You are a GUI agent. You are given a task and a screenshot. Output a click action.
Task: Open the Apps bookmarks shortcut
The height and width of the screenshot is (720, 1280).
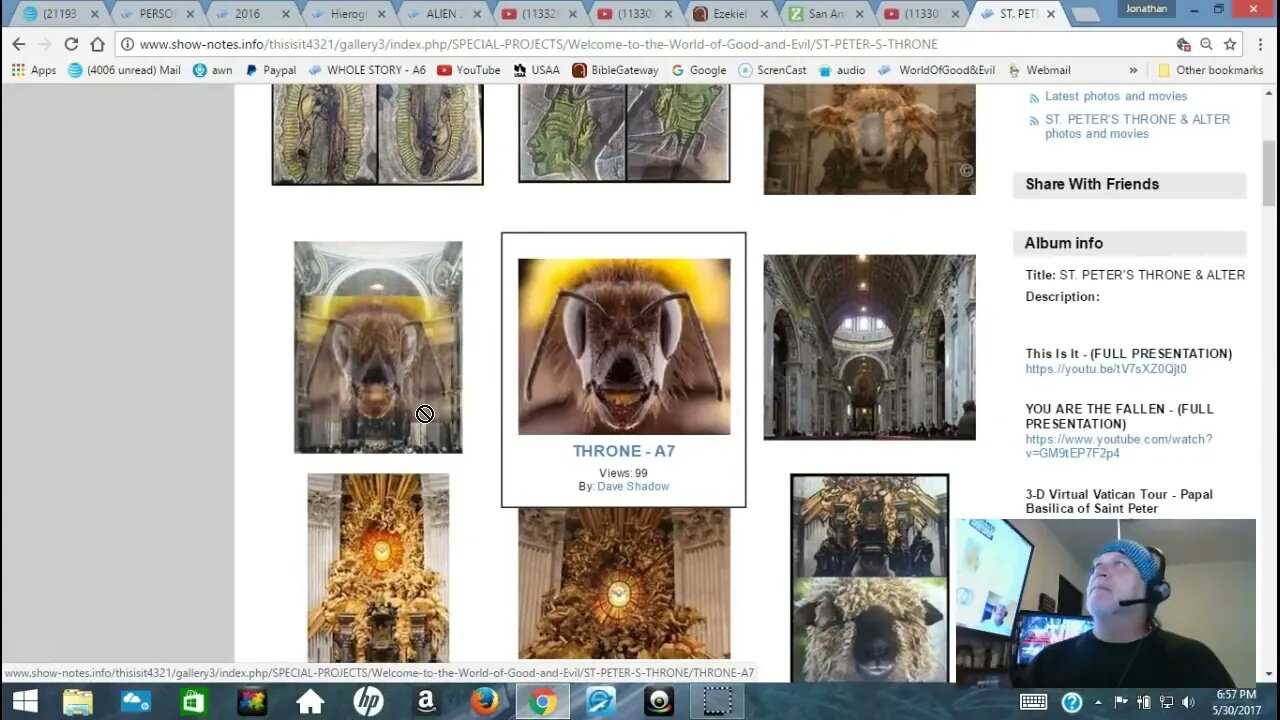pos(34,70)
